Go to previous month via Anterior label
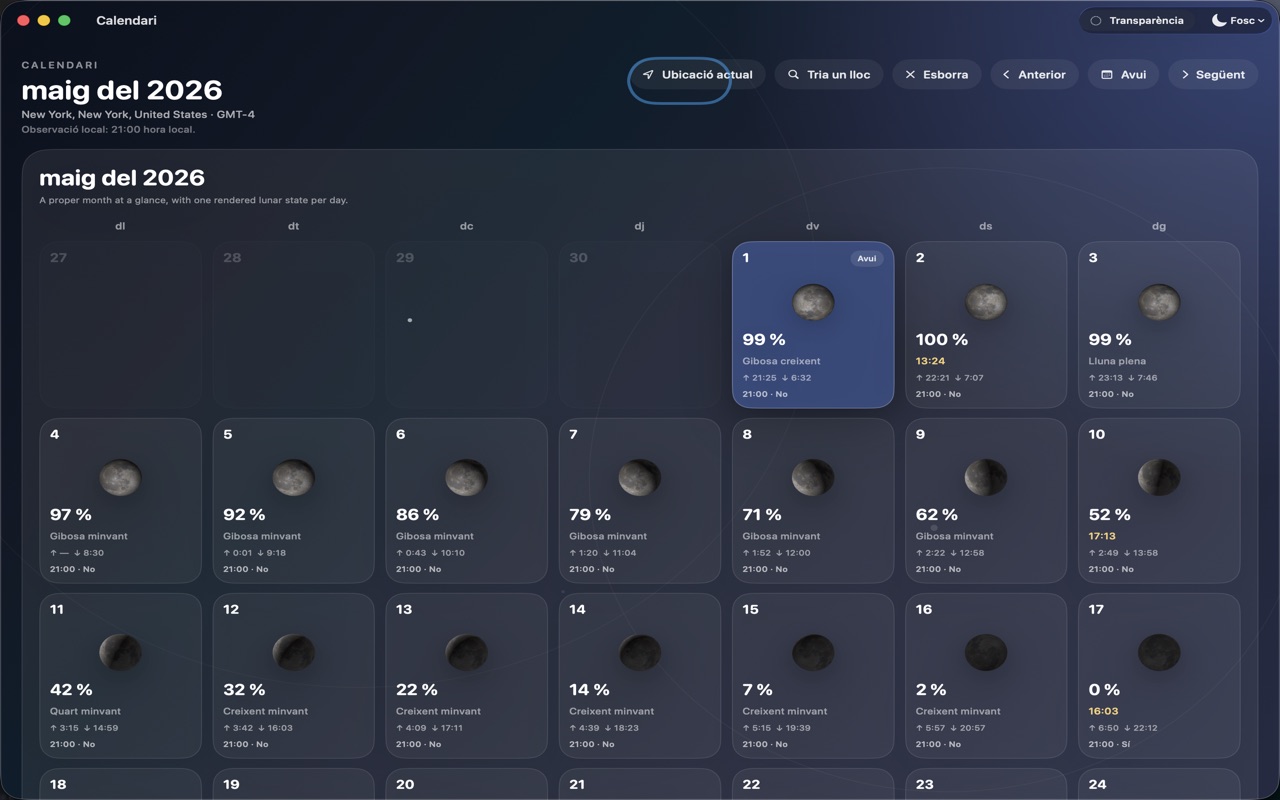1280x800 pixels. tap(1042, 75)
